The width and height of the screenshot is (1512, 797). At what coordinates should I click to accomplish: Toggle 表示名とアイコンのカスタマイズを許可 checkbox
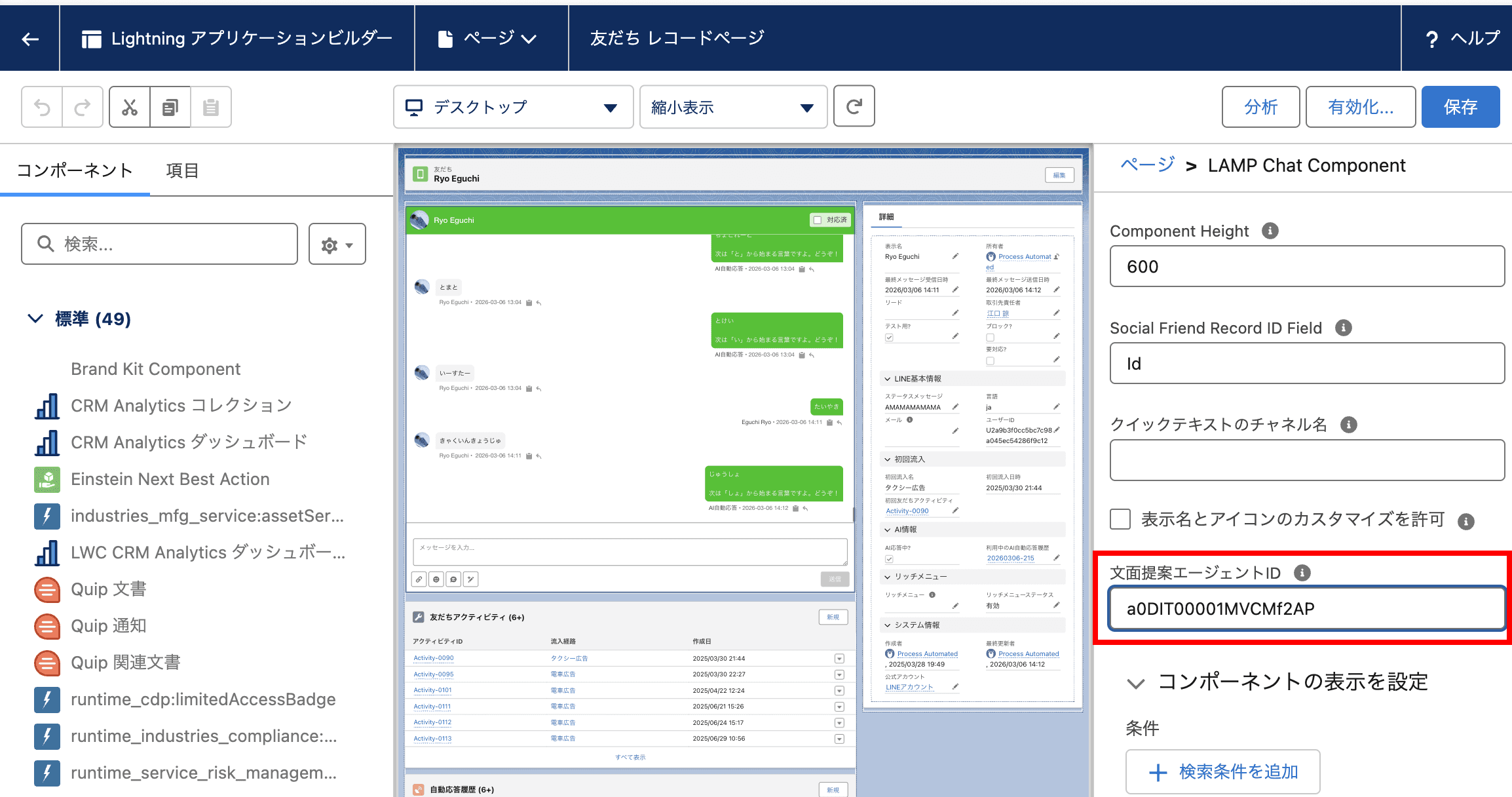pos(1120,519)
